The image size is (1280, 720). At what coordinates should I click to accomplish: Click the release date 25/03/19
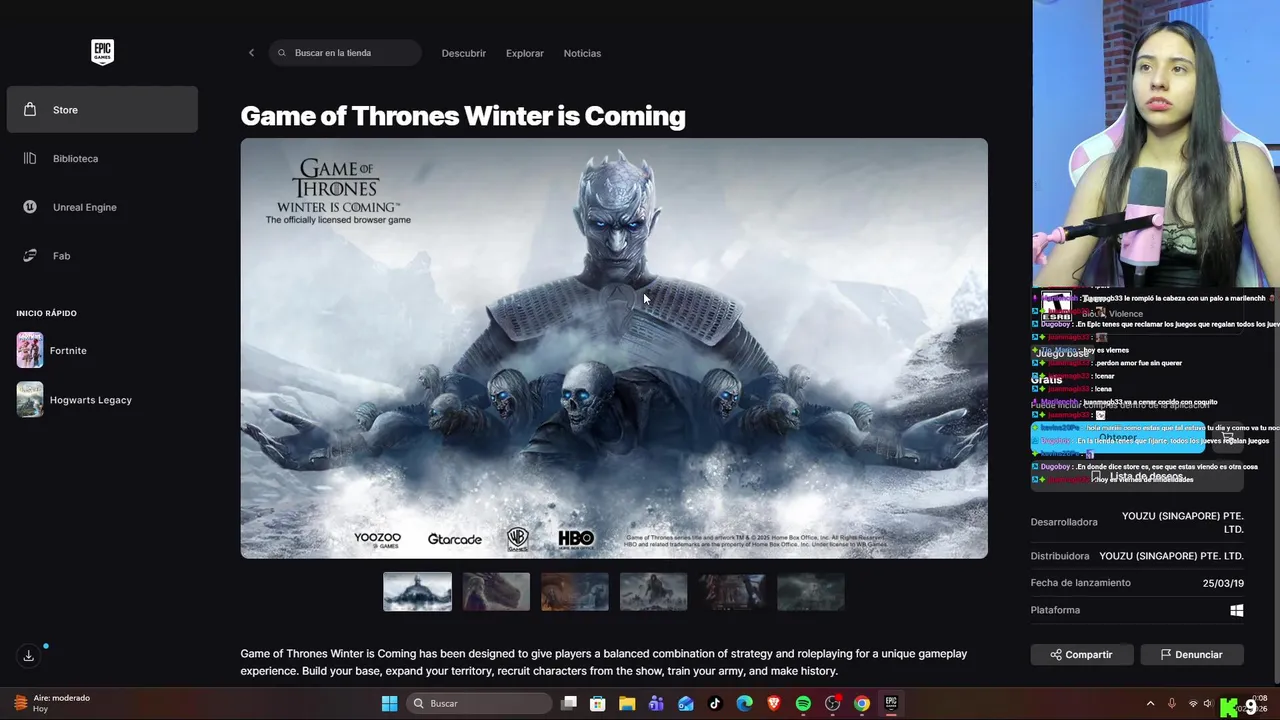[1223, 583]
